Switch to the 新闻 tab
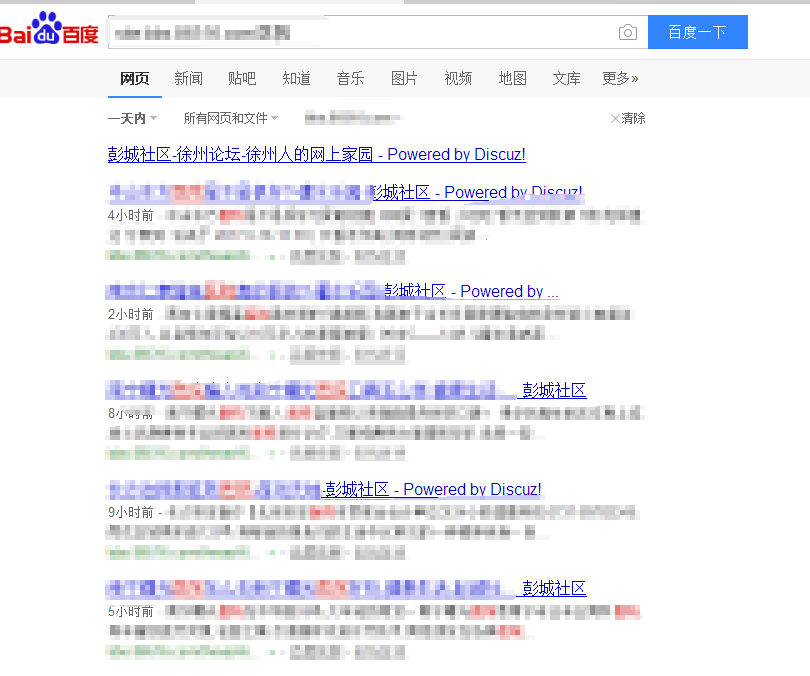 [188, 78]
